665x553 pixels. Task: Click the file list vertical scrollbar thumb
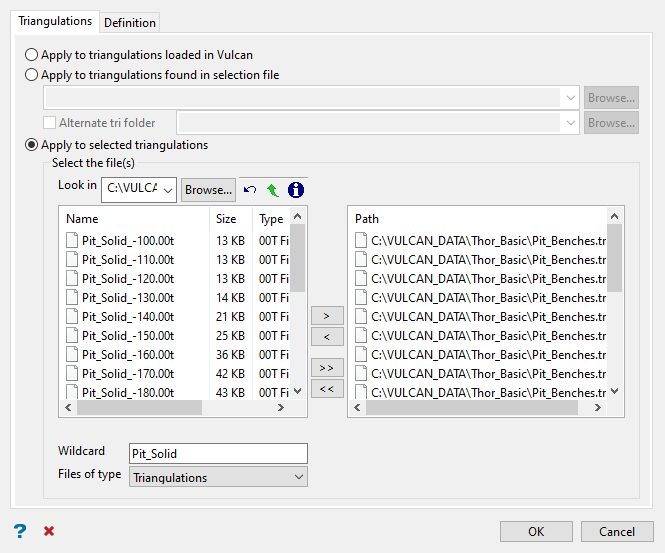coord(298,258)
